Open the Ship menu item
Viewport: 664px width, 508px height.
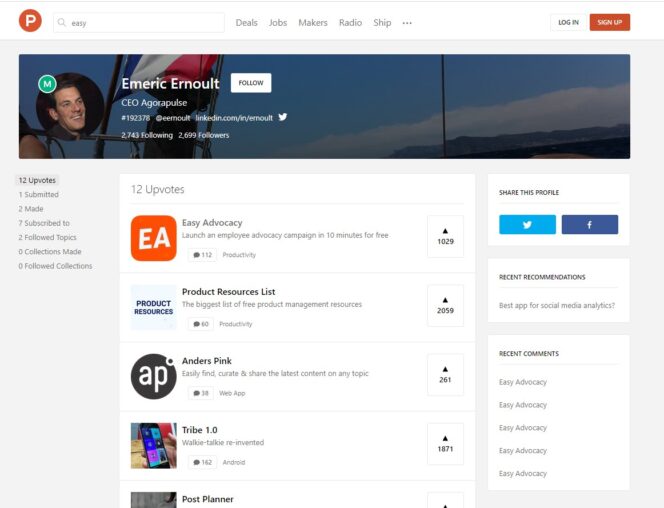(382, 23)
